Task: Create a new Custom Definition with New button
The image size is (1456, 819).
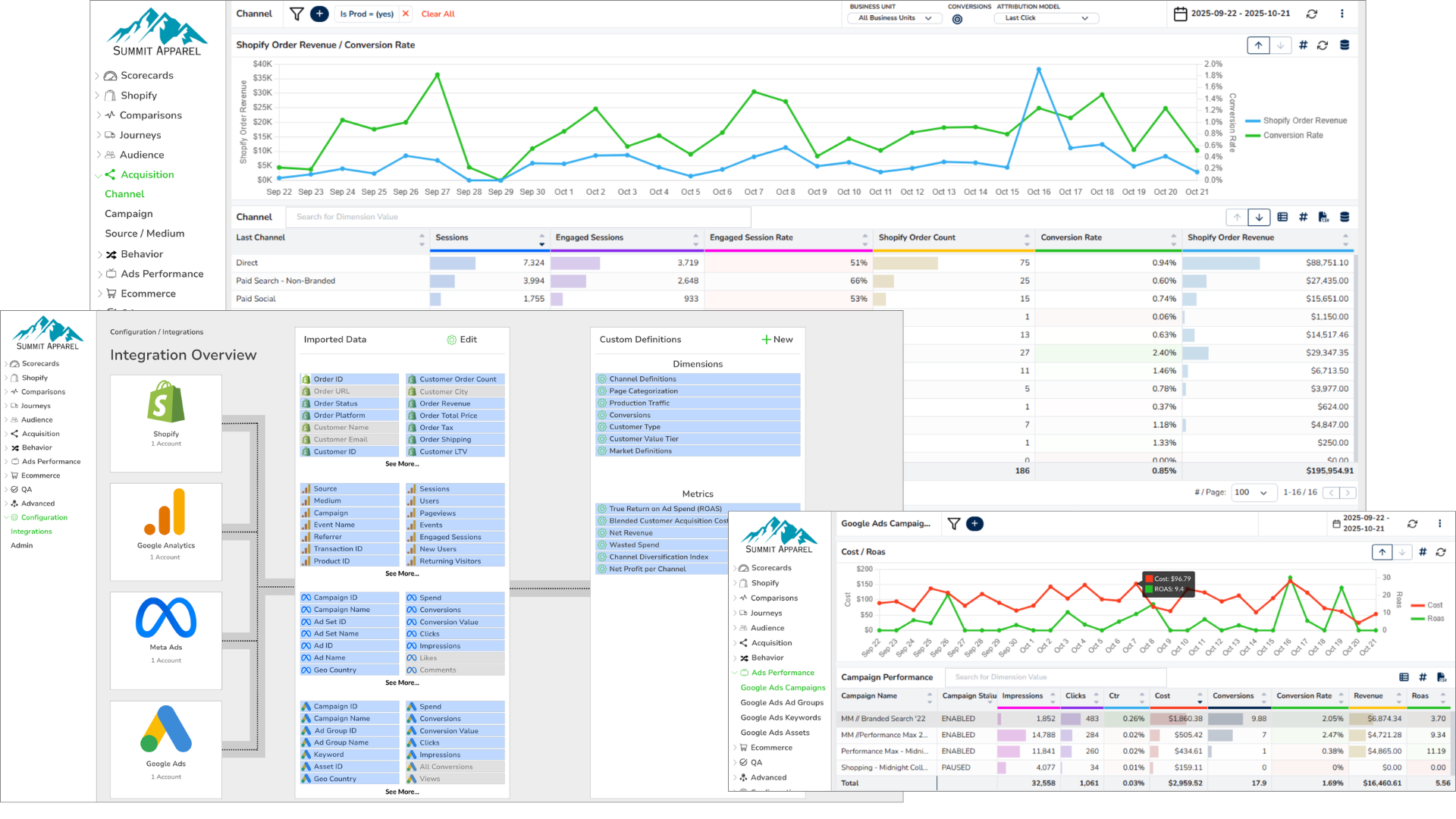Action: tap(777, 339)
